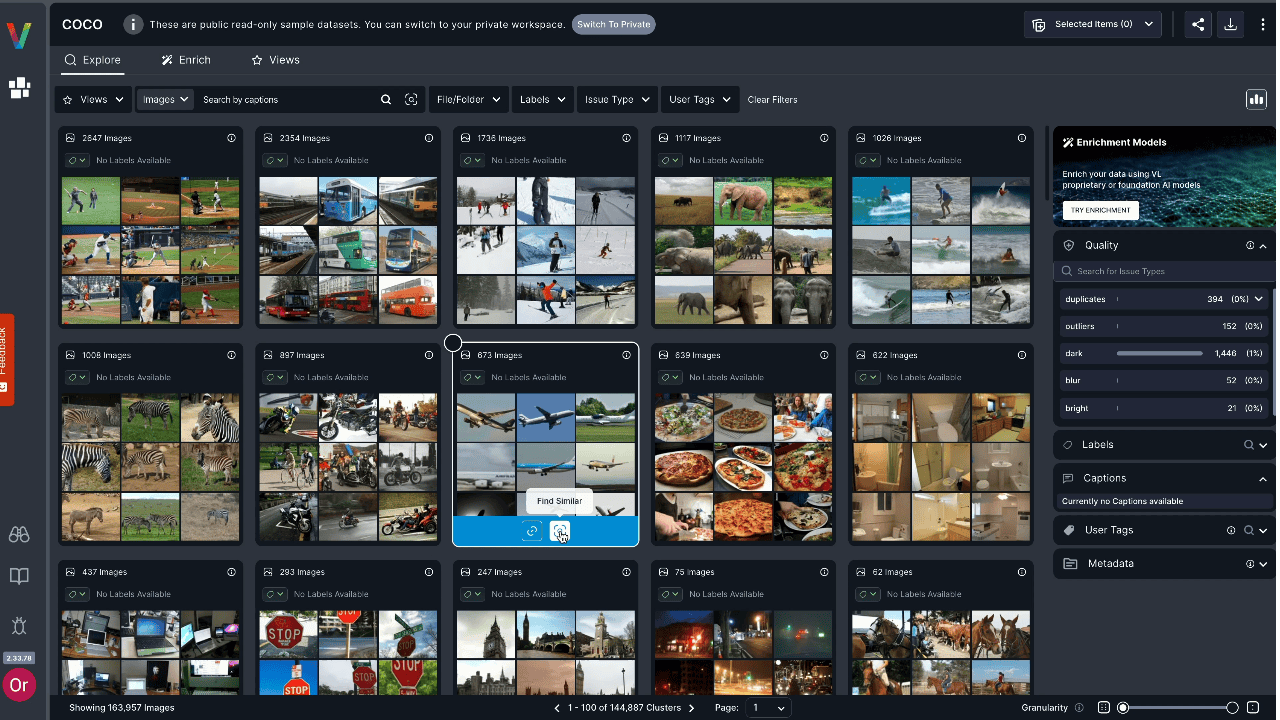Click the Find Similar icon on airplane cluster

560,532
